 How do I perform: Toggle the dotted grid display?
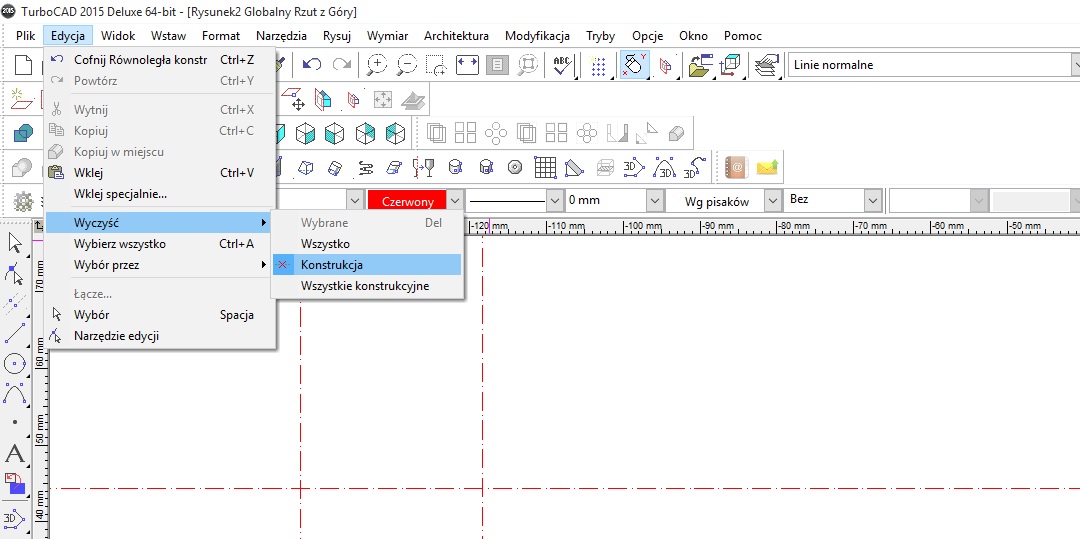tap(598, 65)
